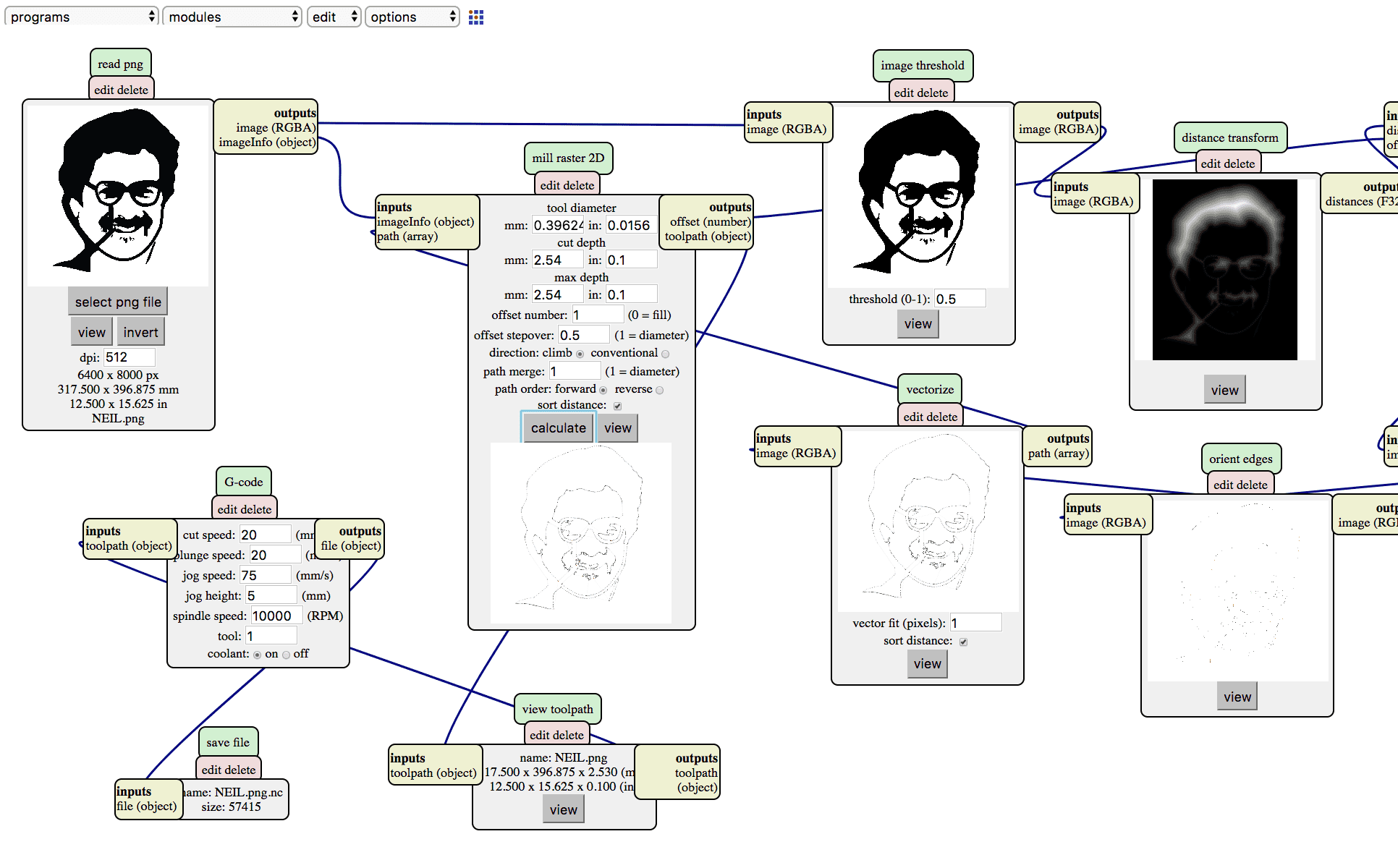Turn coolant on in G-code module
This screenshot has height=868, width=1398.
point(257,655)
